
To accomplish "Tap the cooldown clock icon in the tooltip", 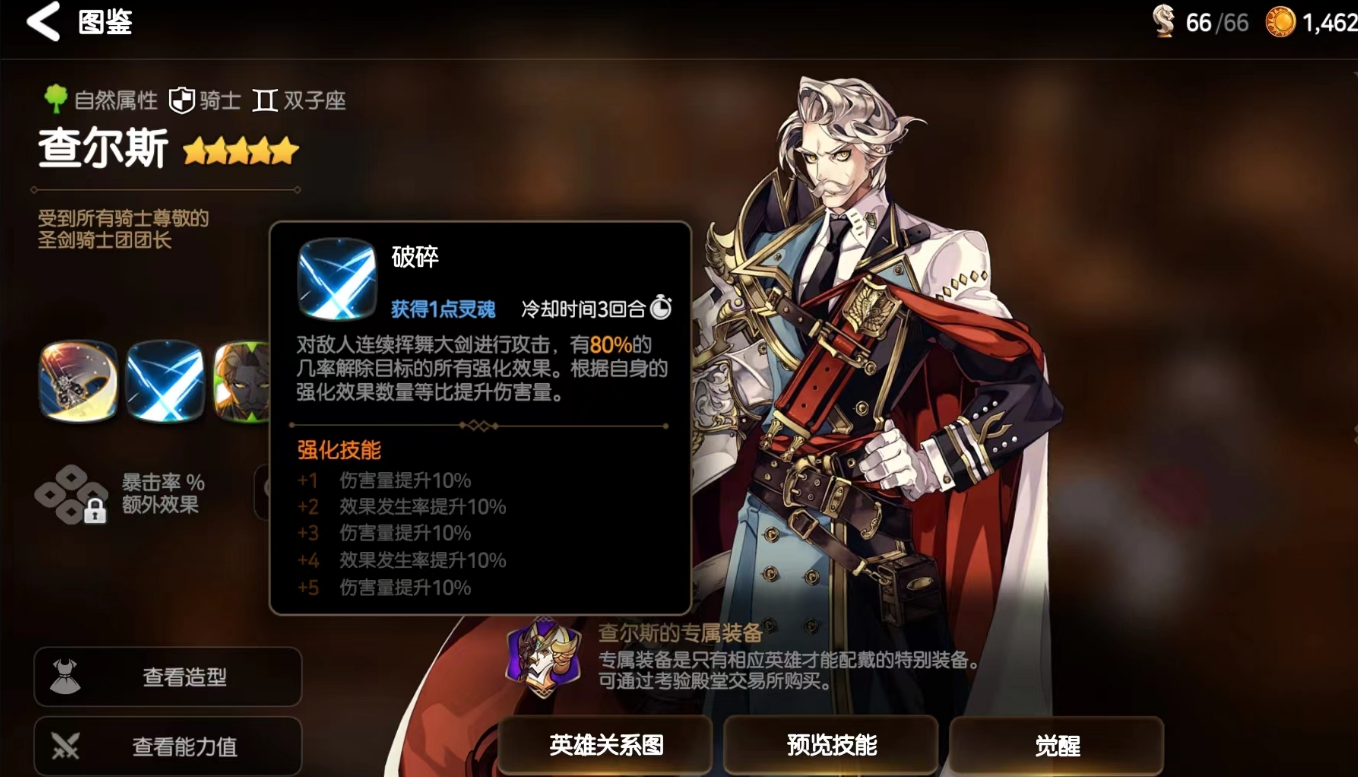I will 661,307.
